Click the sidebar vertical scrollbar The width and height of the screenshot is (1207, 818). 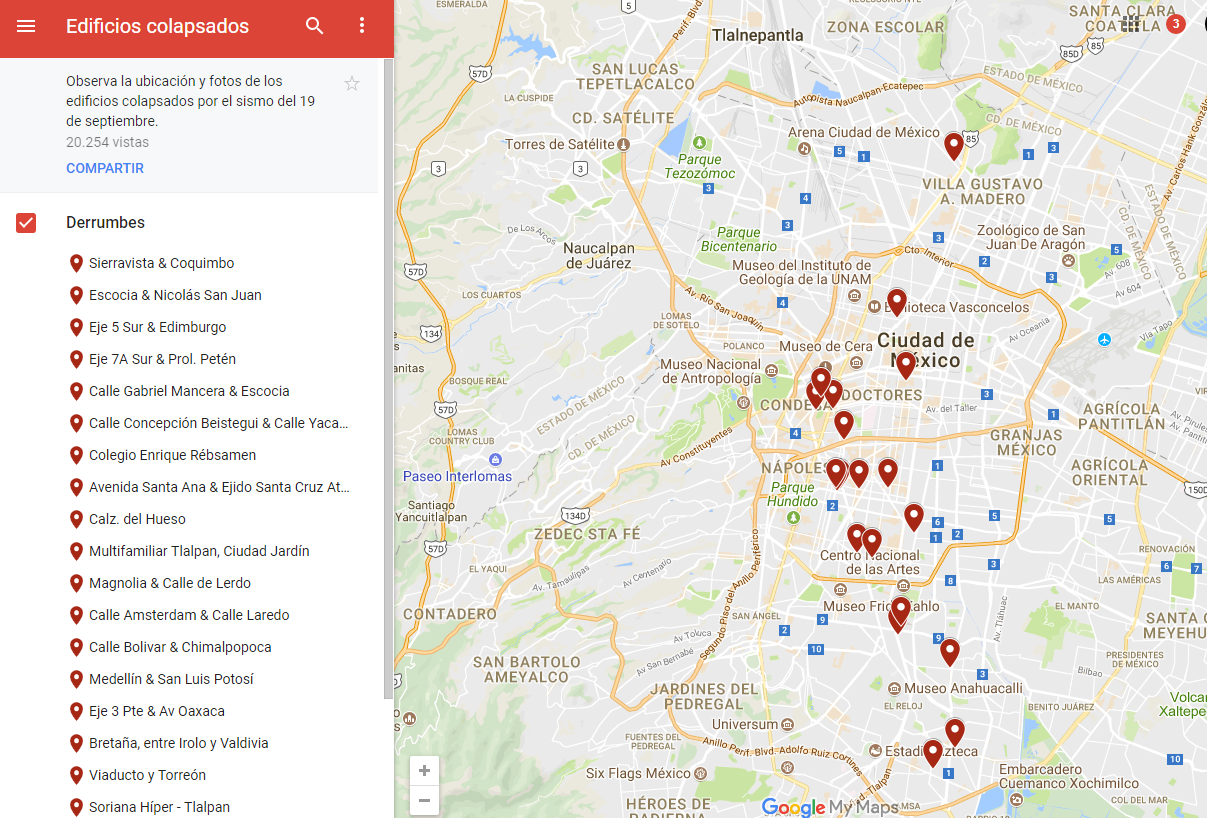(388, 400)
